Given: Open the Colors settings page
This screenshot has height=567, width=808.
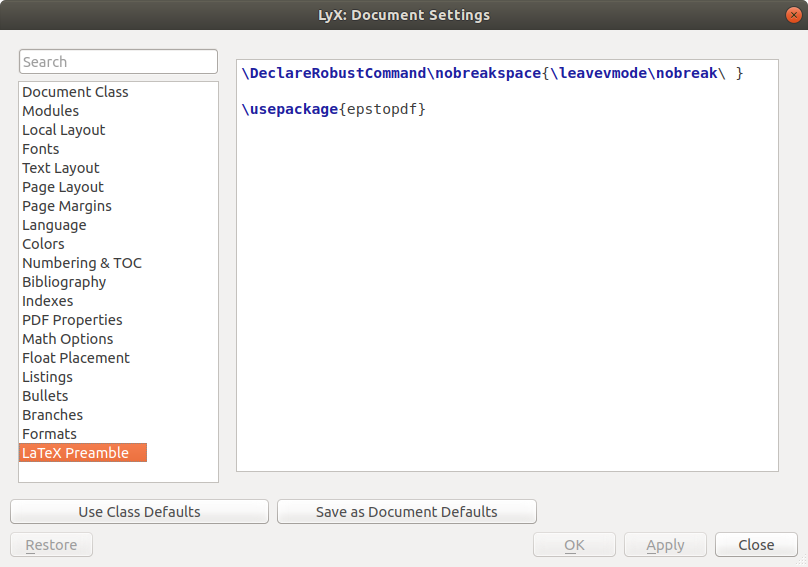Looking at the screenshot, I should (43, 244).
